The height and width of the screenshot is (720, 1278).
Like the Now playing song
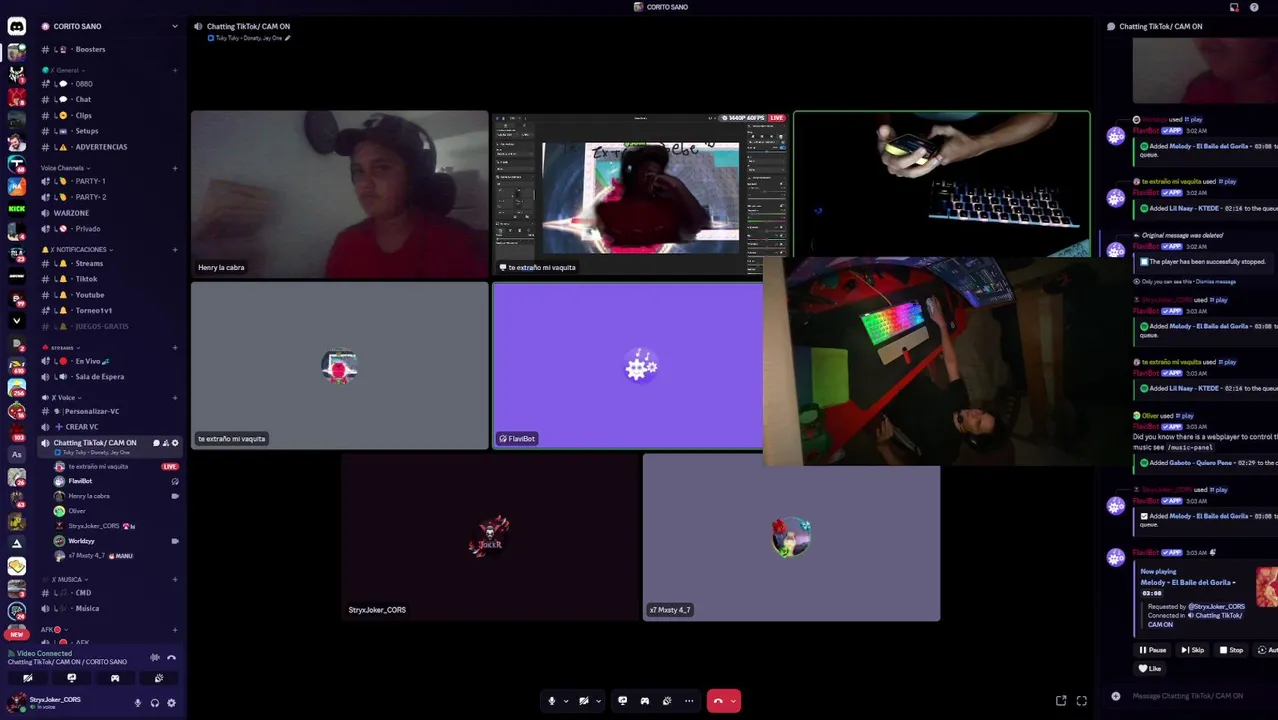pyautogui.click(x=1150, y=668)
